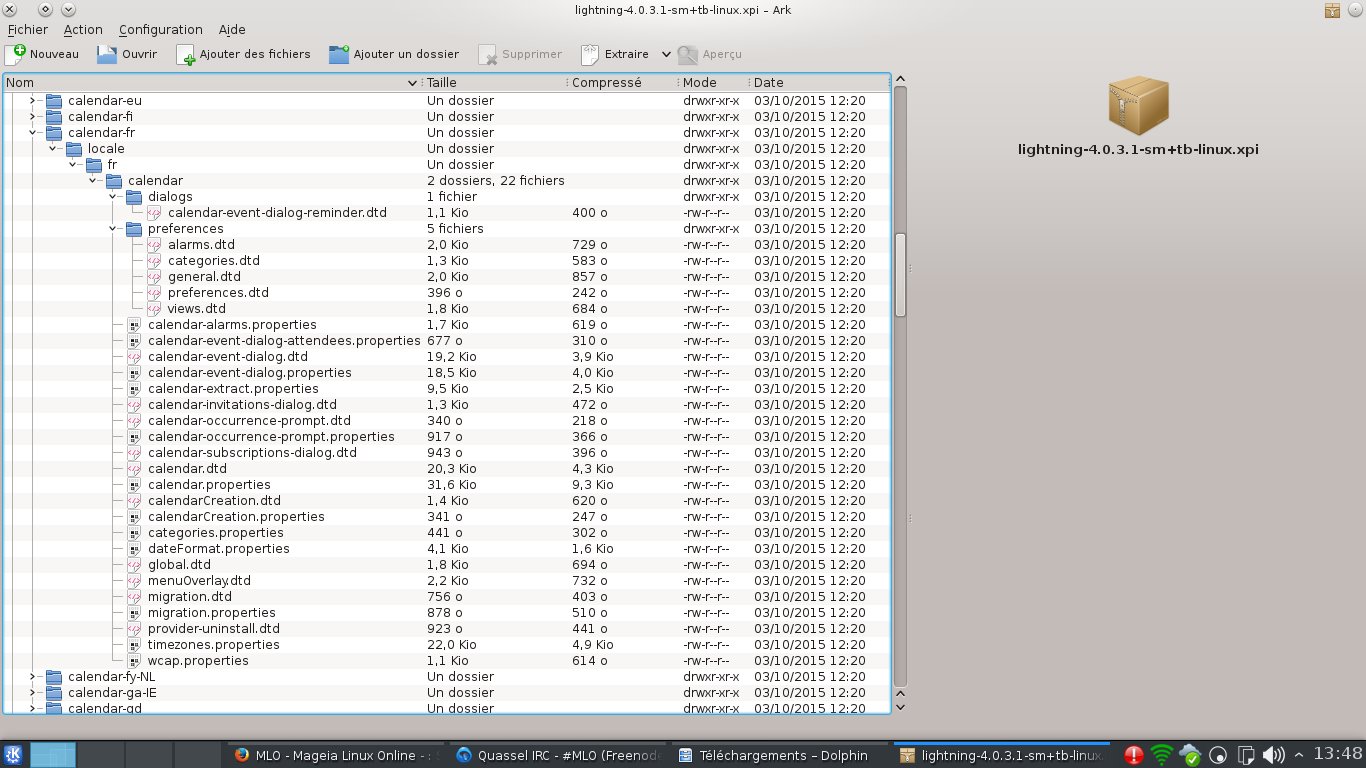
Task: Expand the calendar-ga-IE folder
Action: point(32,693)
